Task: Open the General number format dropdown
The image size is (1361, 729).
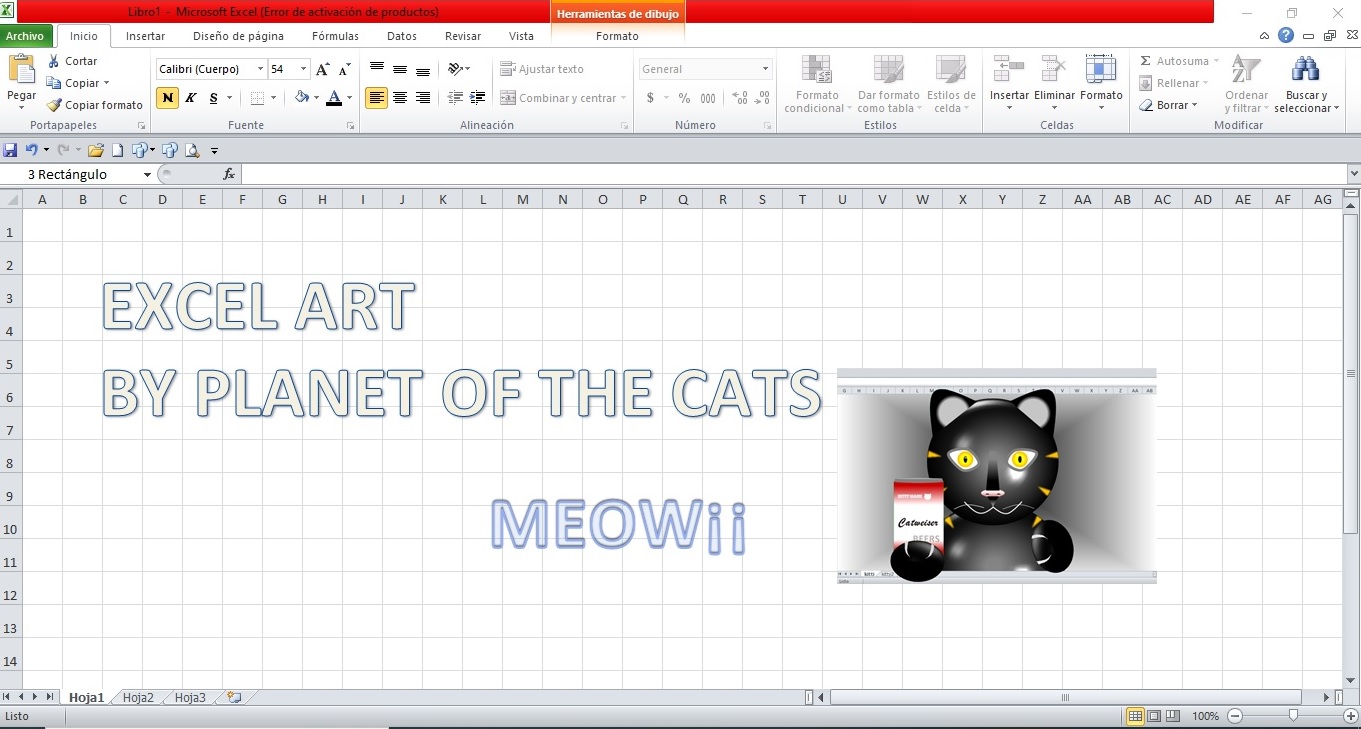Action: pyautogui.click(x=764, y=68)
